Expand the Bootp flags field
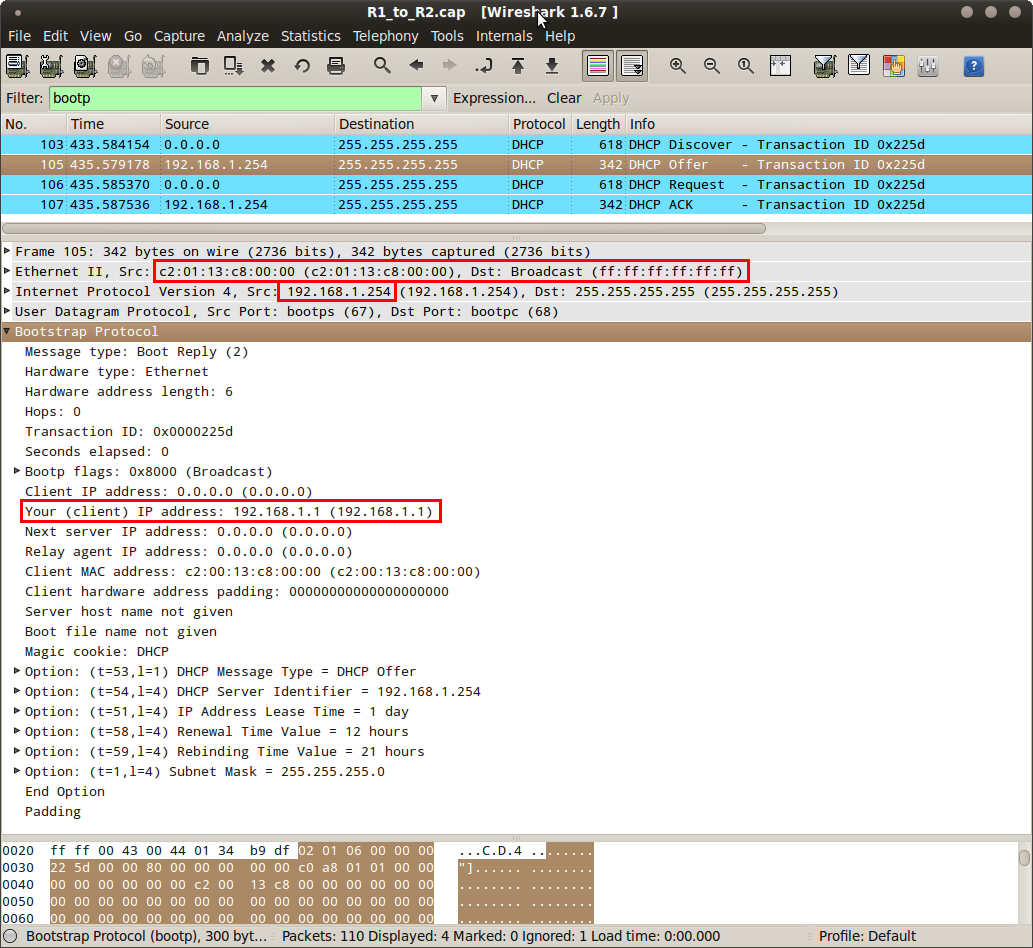 click(x=17, y=471)
